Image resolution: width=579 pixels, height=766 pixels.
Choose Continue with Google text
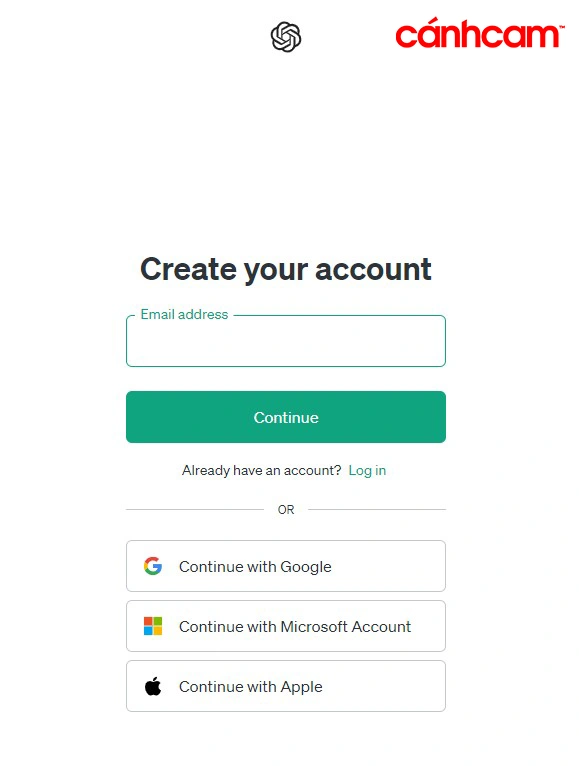tap(255, 566)
